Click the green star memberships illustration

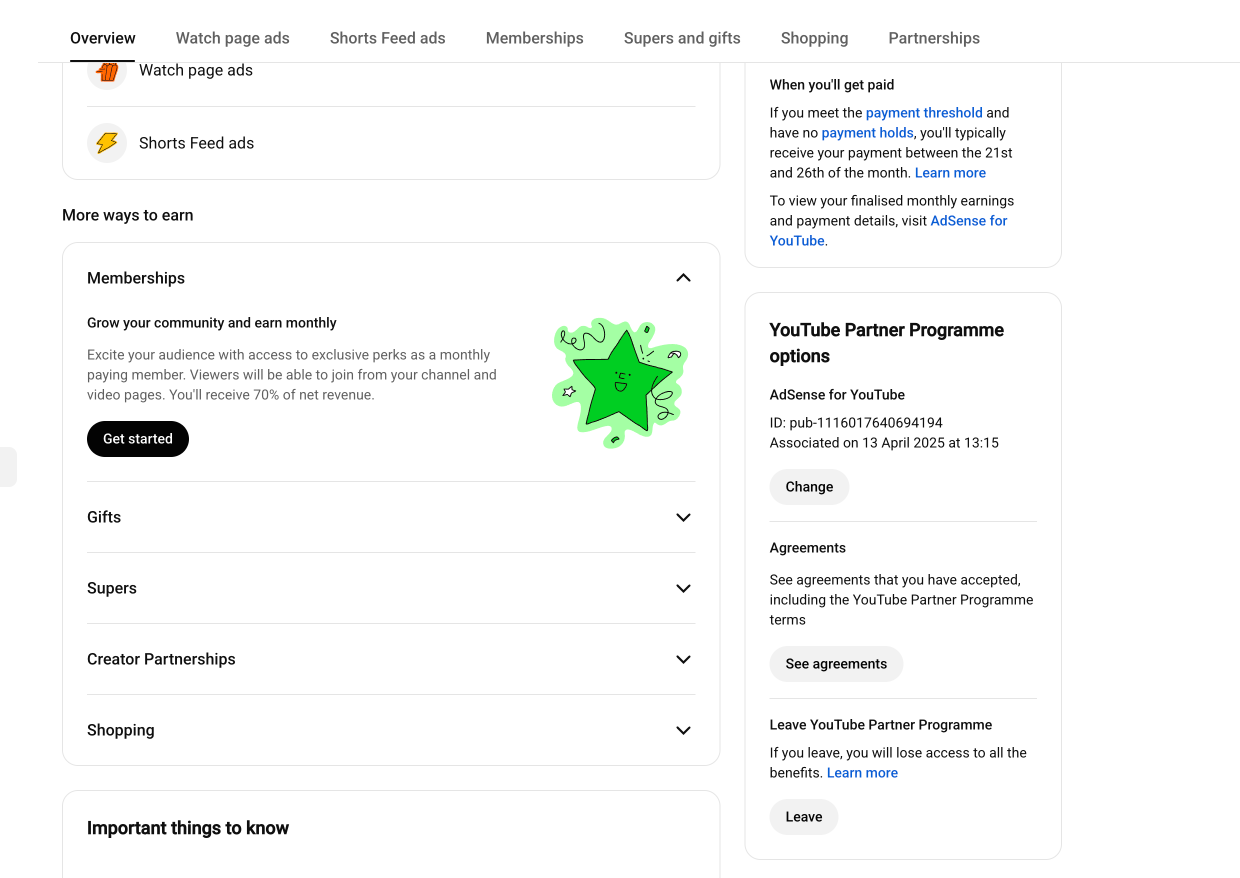pos(620,382)
